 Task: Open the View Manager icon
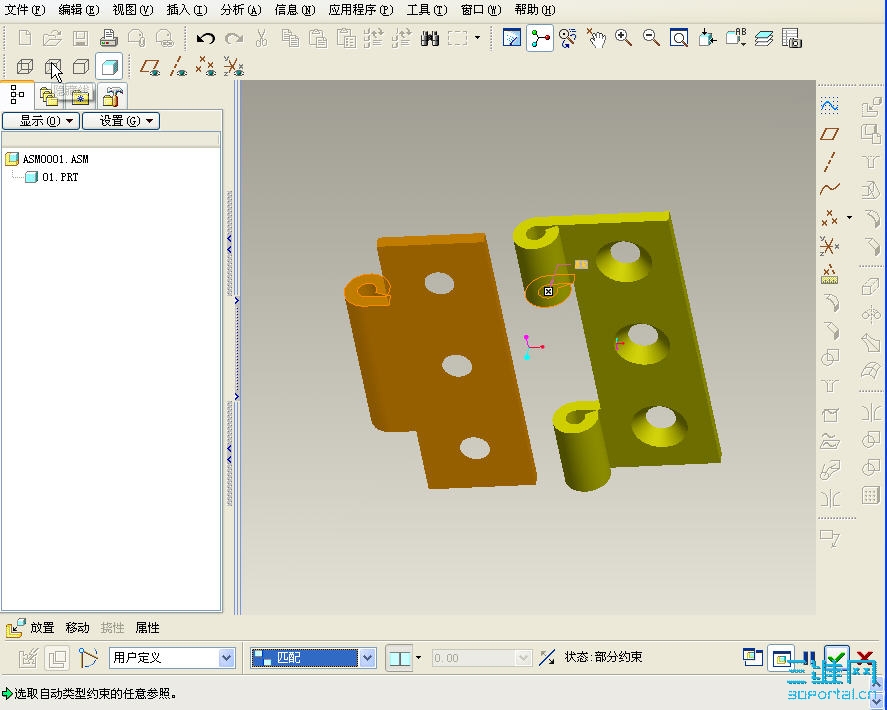click(791, 38)
